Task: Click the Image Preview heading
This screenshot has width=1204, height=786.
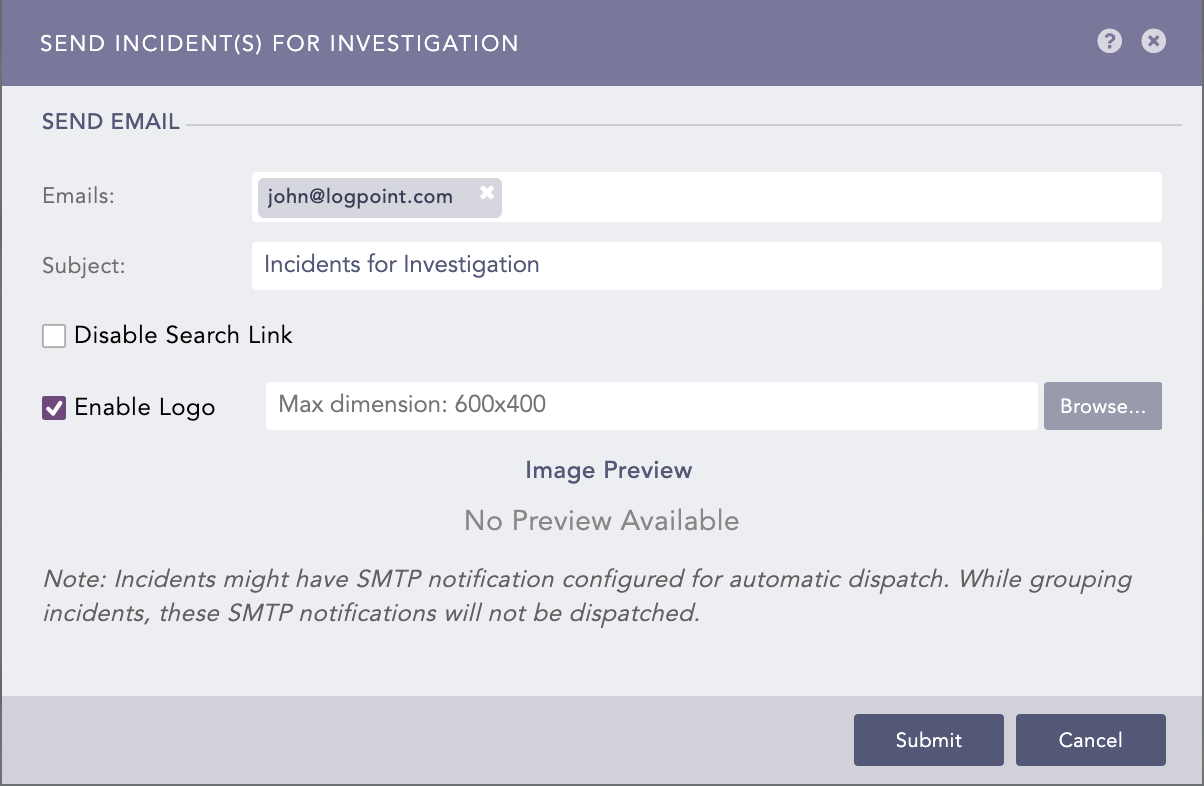Action: click(x=608, y=470)
